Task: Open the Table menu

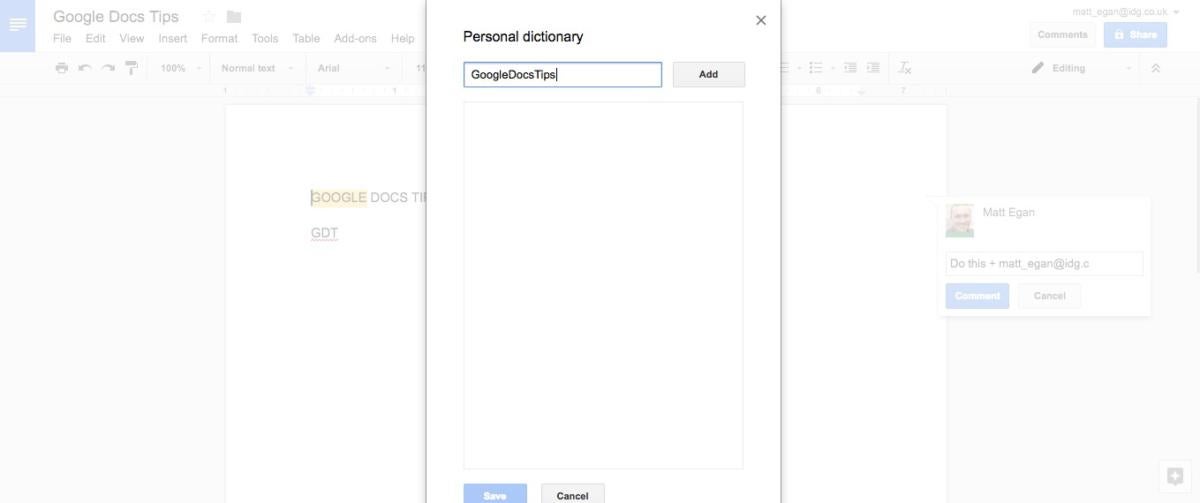Action: coord(306,38)
